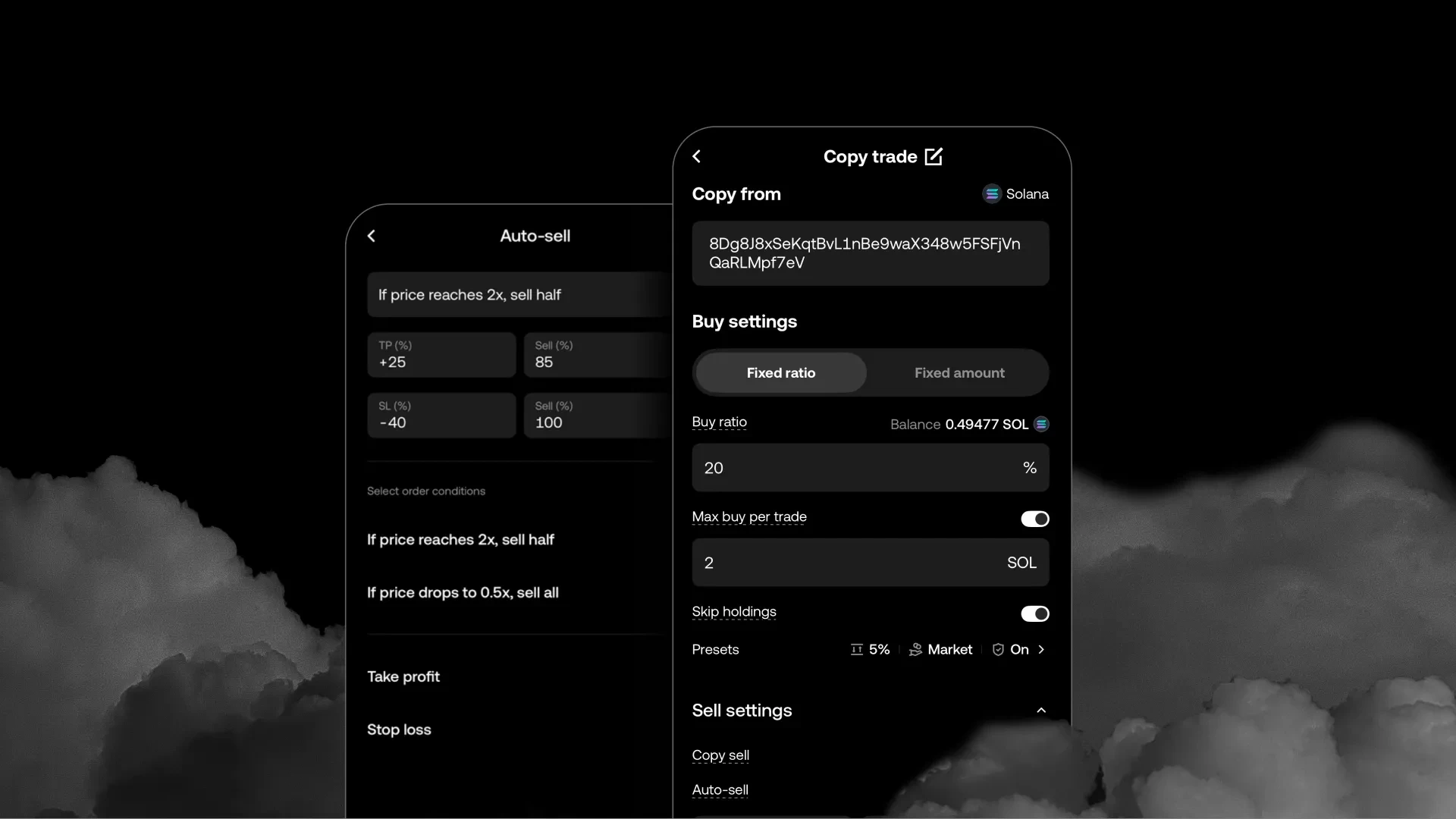Tap the balance amount 0.49477 SOL

[987, 424]
